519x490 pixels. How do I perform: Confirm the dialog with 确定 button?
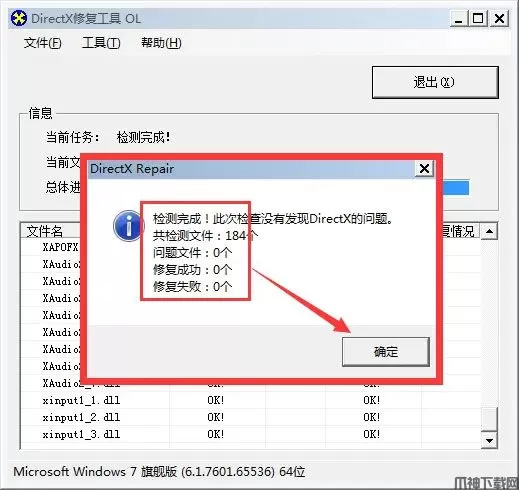pyautogui.click(x=386, y=352)
